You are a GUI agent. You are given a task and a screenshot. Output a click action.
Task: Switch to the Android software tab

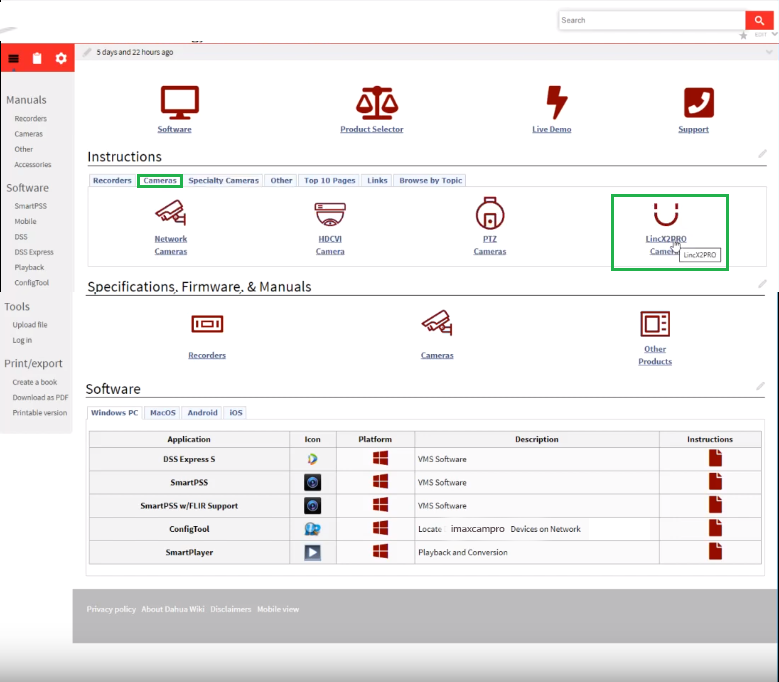pos(203,413)
